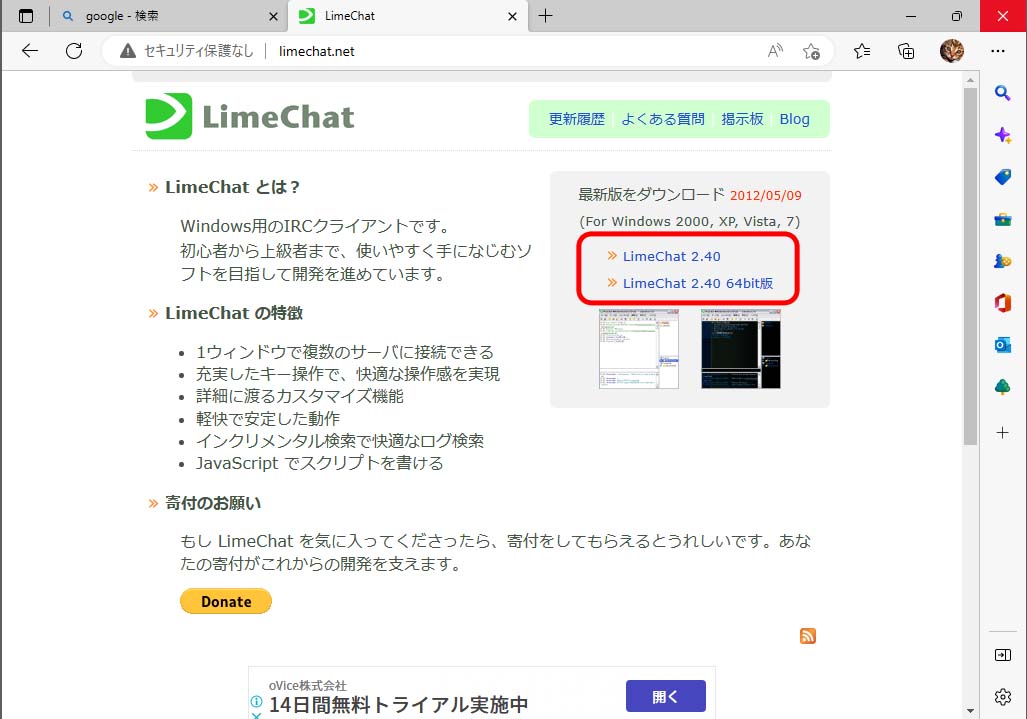Close the google - 検索 tab

click(274, 16)
